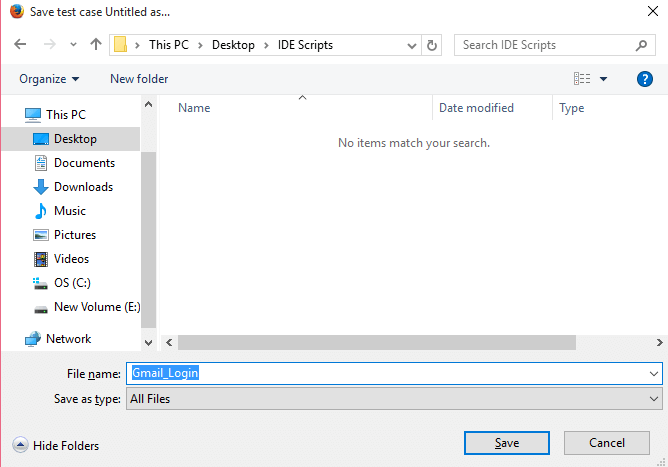Go forward using the forward arrow
Screen dimensions: 668x467
click(49, 44)
